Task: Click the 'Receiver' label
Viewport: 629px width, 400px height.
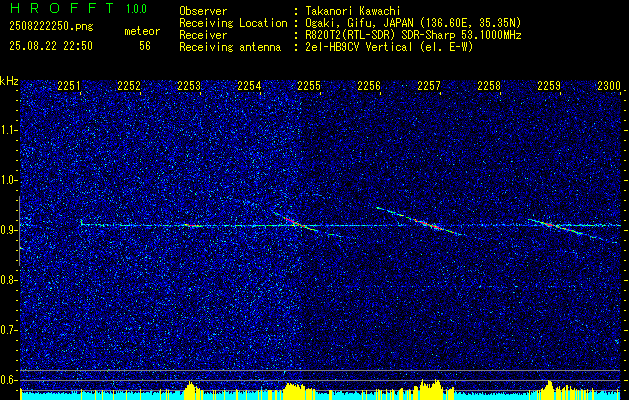Action: pyautogui.click(x=203, y=35)
